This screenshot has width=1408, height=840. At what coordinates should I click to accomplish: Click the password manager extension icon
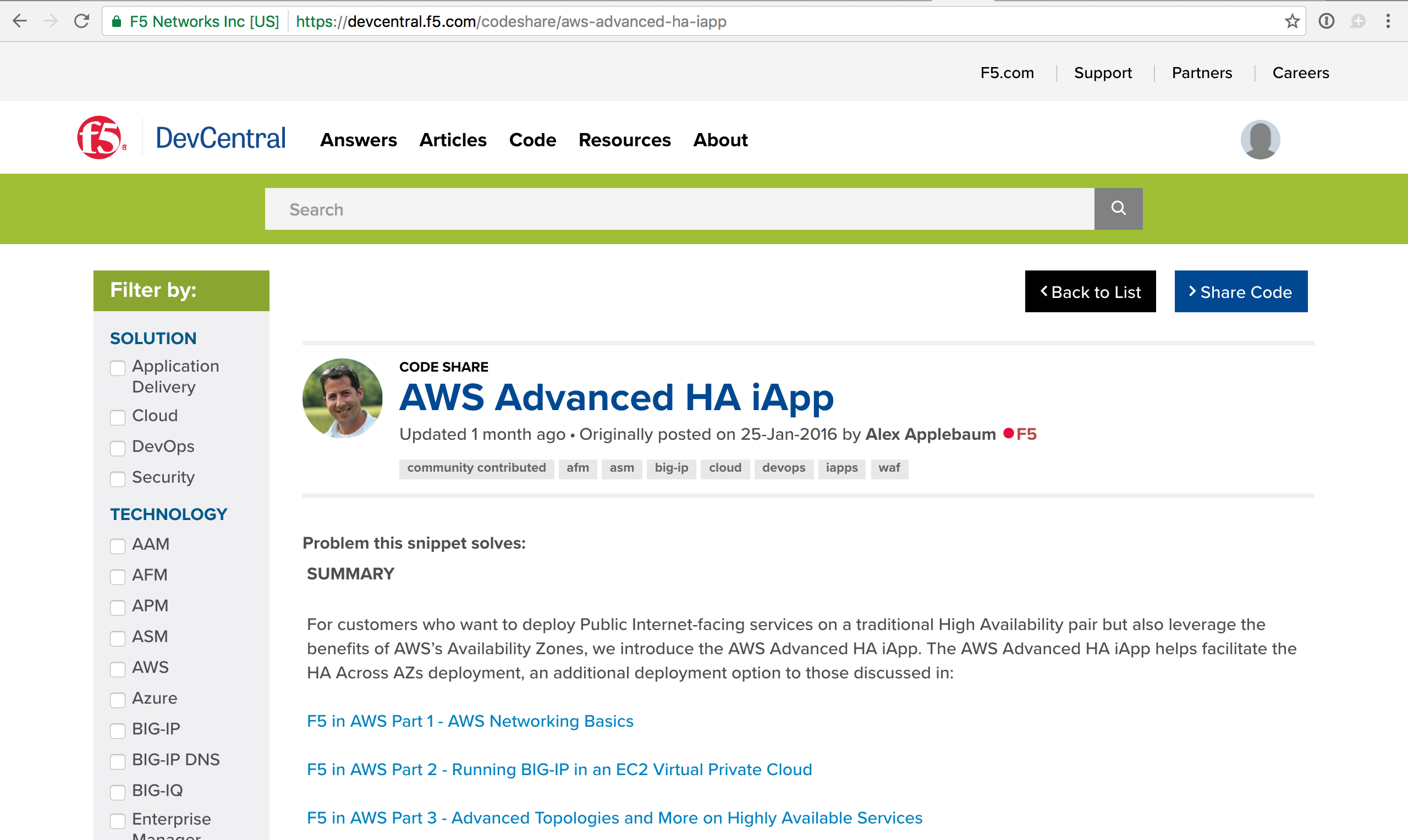pyautogui.click(x=1326, y=21)
